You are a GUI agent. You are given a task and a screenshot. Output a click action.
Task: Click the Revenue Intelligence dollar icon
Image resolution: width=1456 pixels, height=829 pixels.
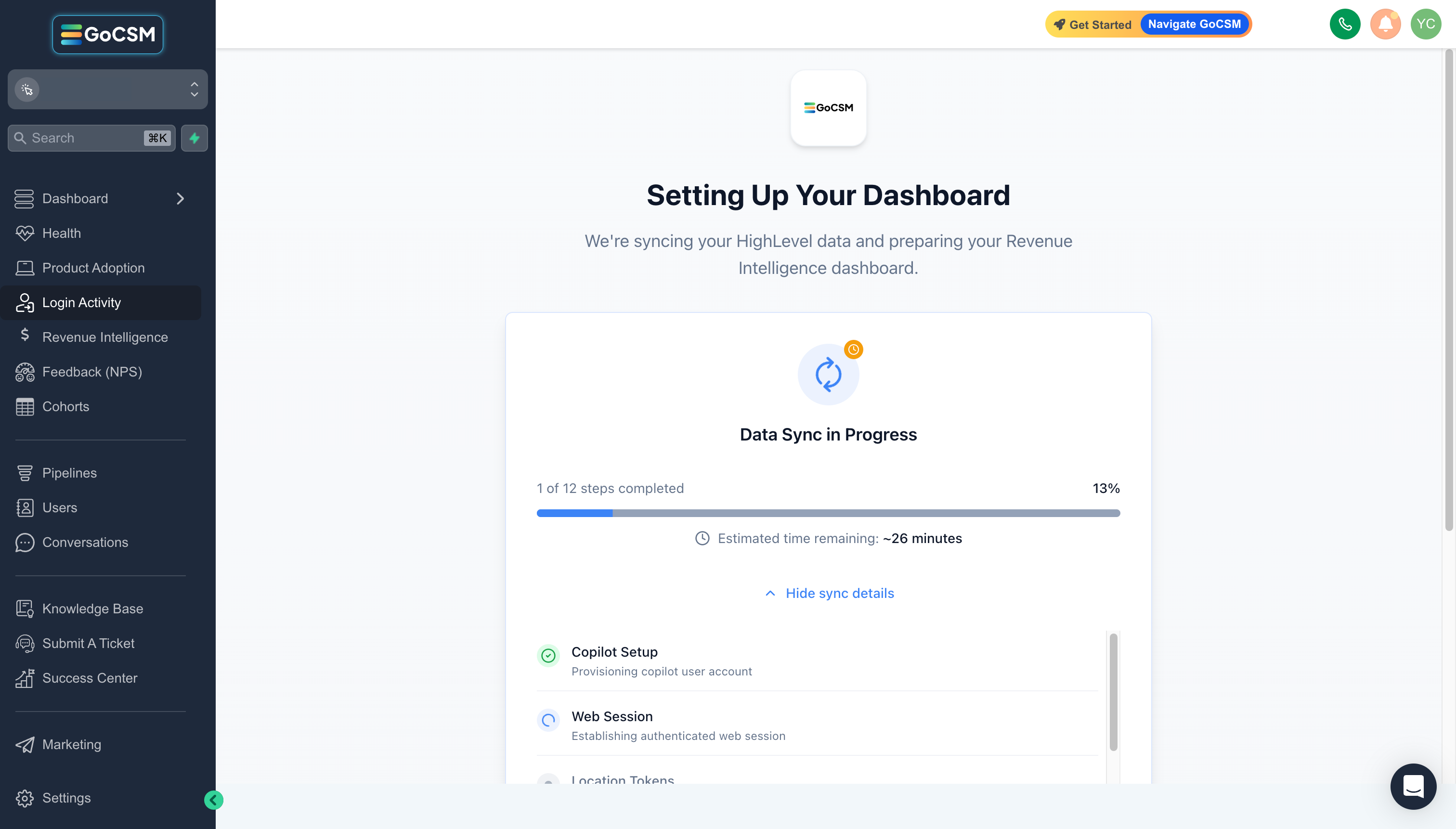(25, 335)
